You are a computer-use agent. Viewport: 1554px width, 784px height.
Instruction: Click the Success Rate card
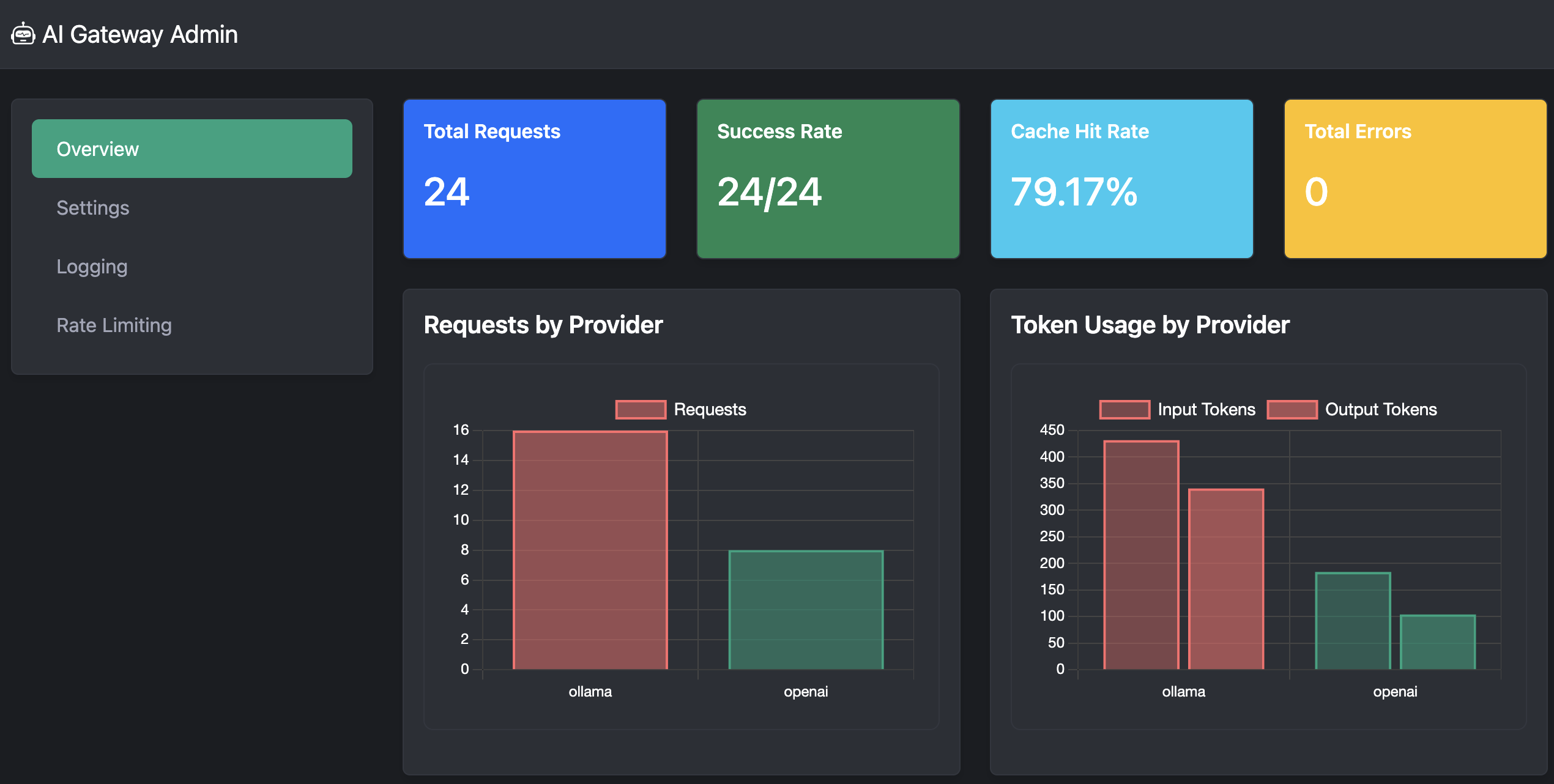coord(828,179)
